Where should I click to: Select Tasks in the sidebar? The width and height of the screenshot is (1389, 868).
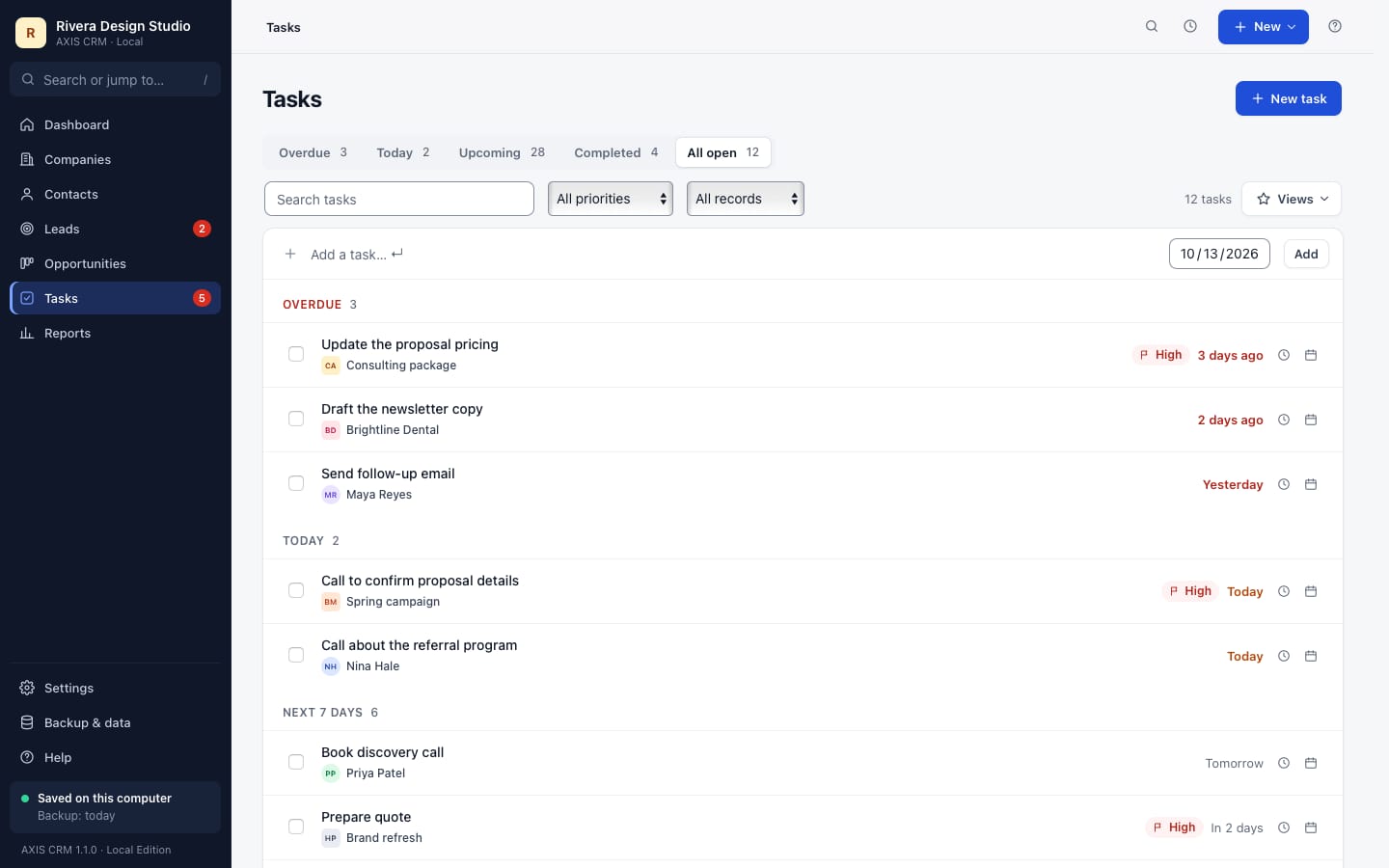[x=115, y=298]
